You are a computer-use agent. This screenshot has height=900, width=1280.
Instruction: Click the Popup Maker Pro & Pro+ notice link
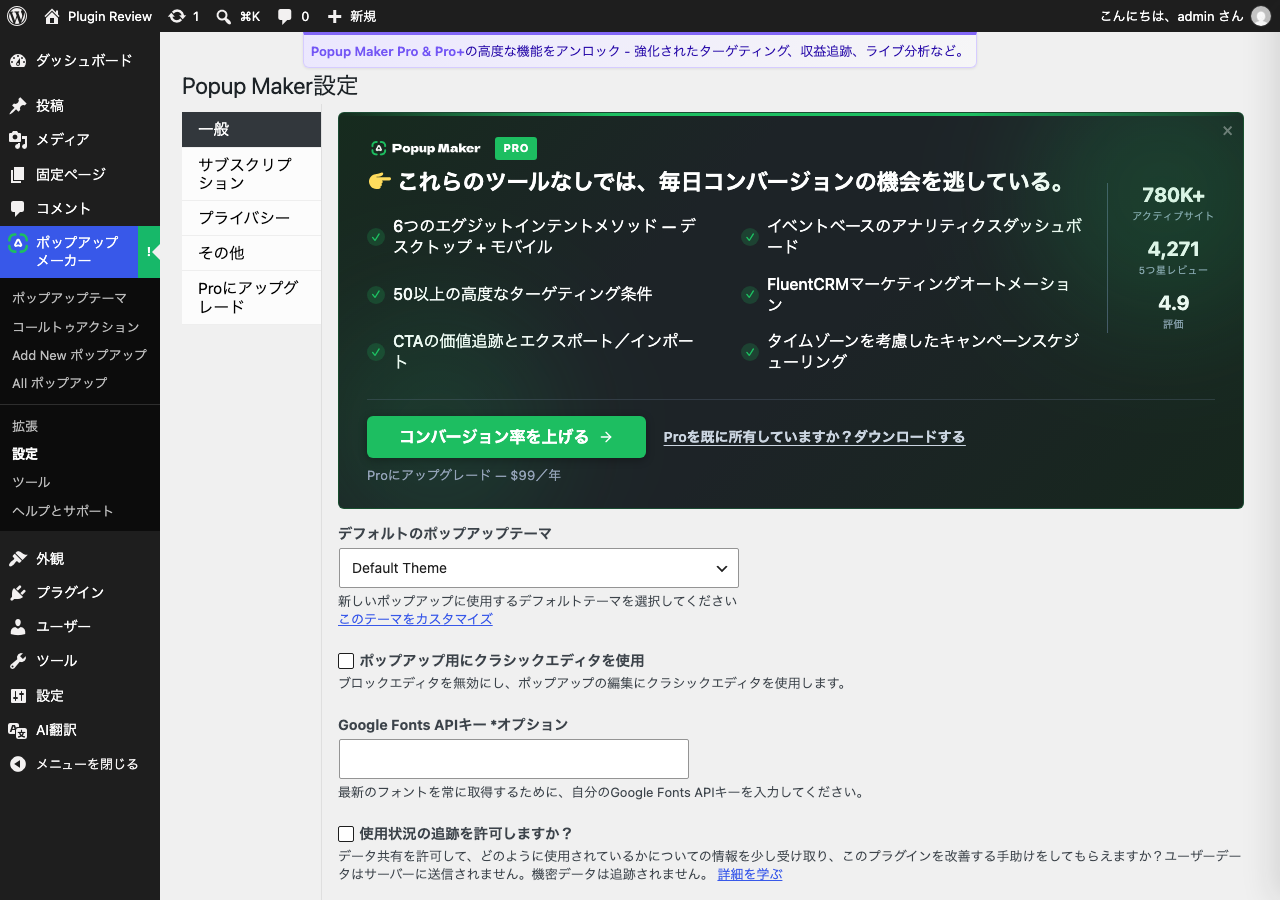pos(388,51)
